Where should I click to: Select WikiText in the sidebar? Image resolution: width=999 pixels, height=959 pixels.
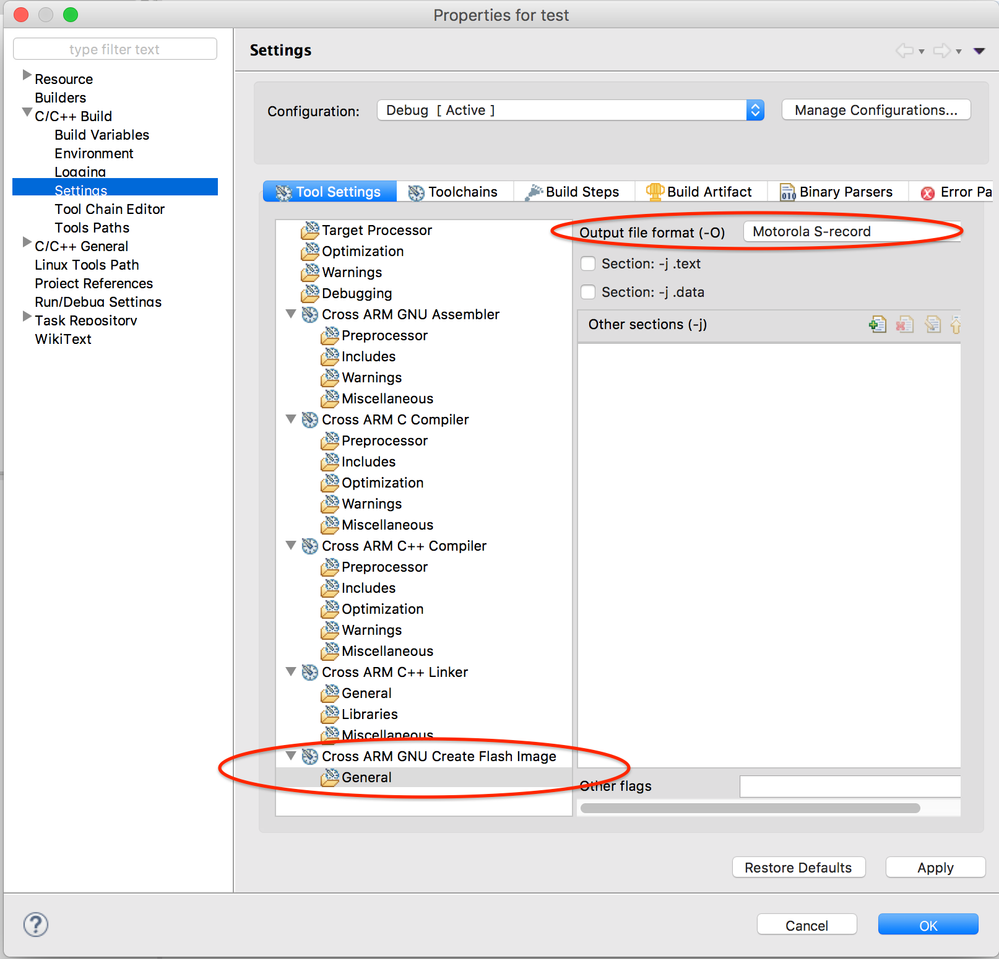63,339
